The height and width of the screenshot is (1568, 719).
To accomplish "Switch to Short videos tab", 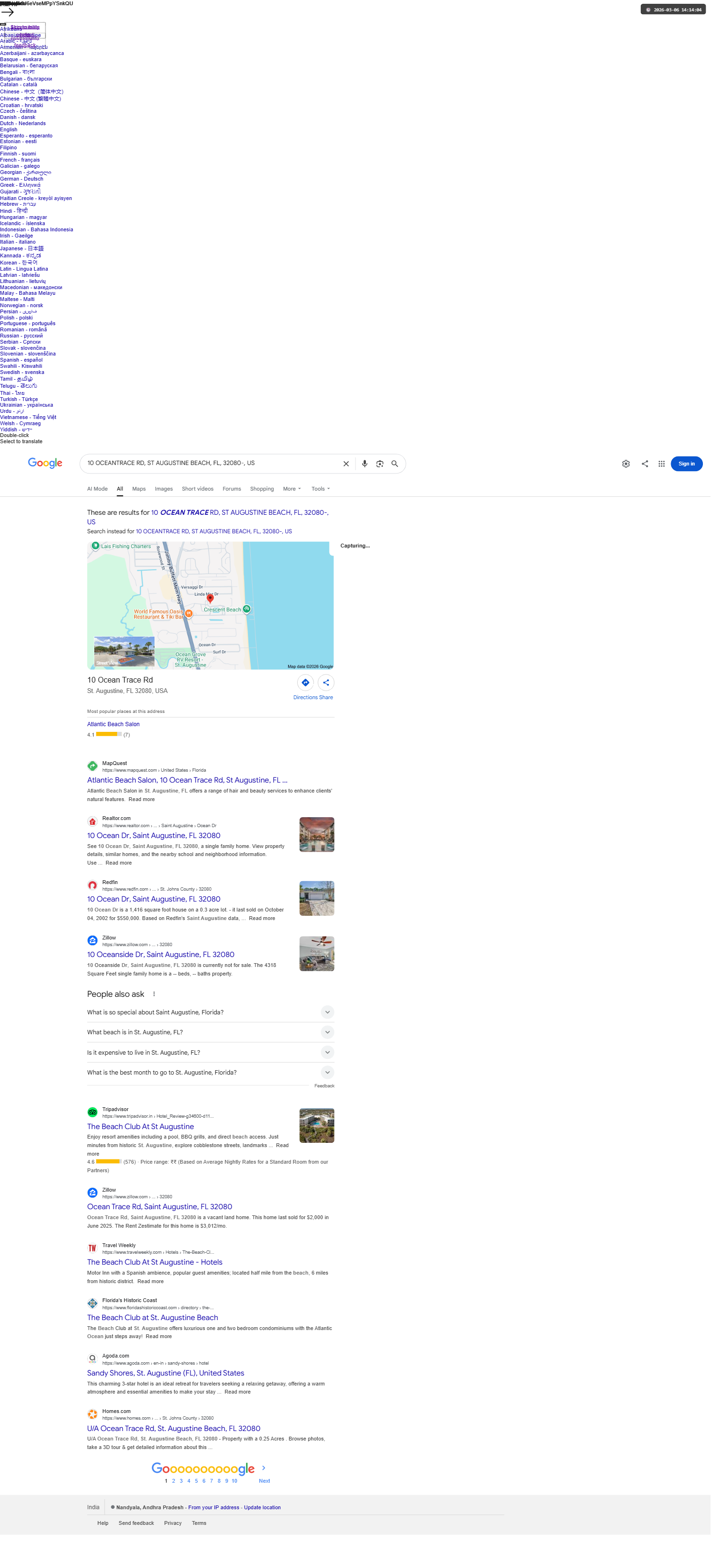I will [197, 489].
